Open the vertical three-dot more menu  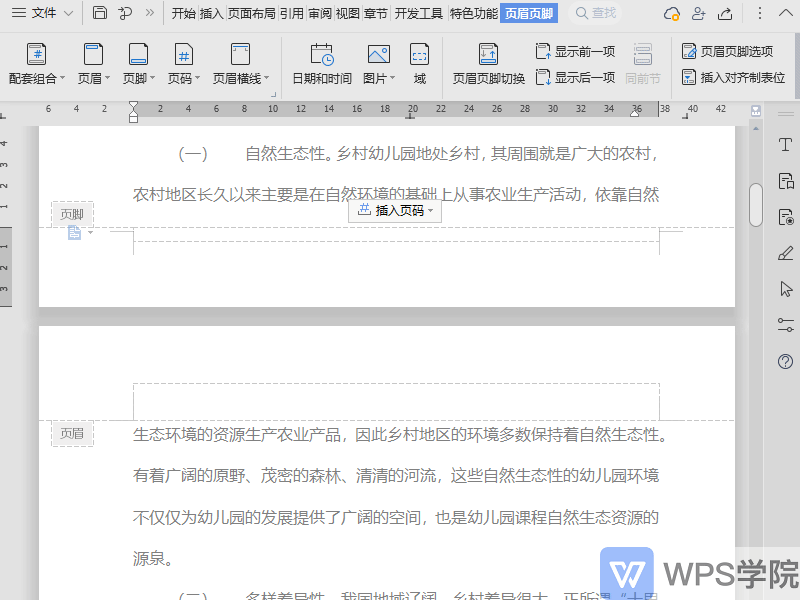(x=760, y=13)
